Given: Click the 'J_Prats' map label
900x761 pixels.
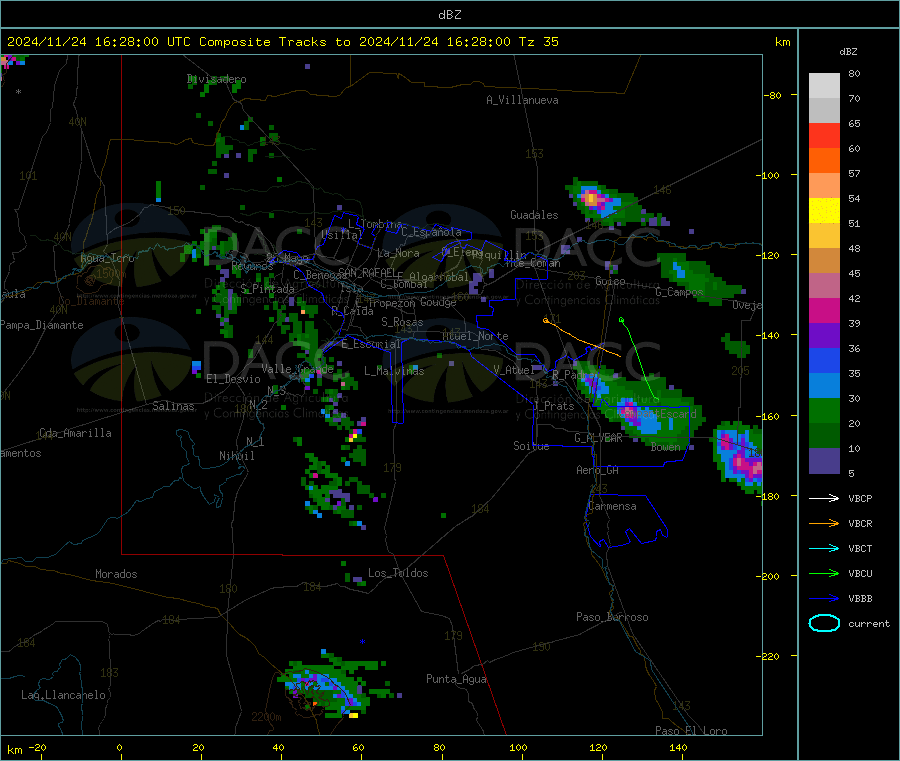Looking at the screenshot, I should click(554, 406).
